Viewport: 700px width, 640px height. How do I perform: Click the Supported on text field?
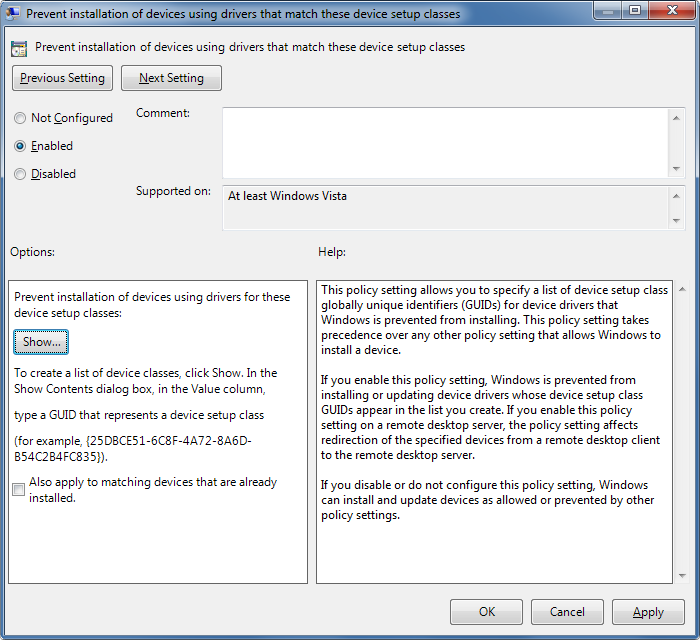446,208
